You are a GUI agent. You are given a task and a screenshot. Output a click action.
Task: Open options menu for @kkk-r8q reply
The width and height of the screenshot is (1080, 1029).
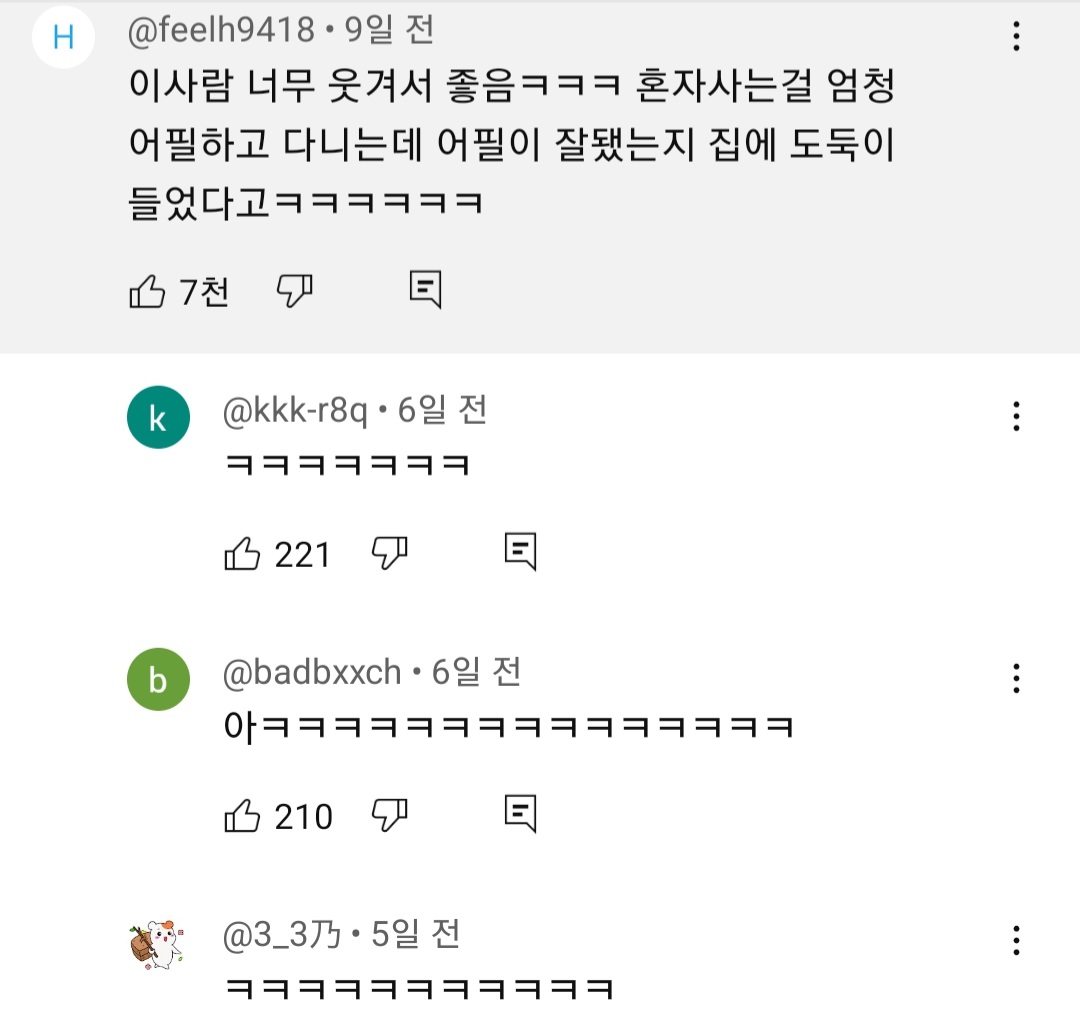click(x=1016, y=416)
